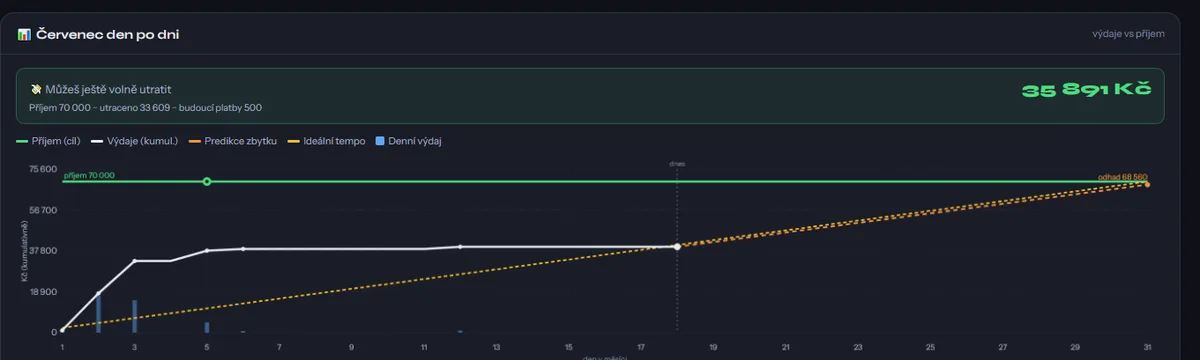Click the daily expense bar on day 3

(x=135, y=316)
